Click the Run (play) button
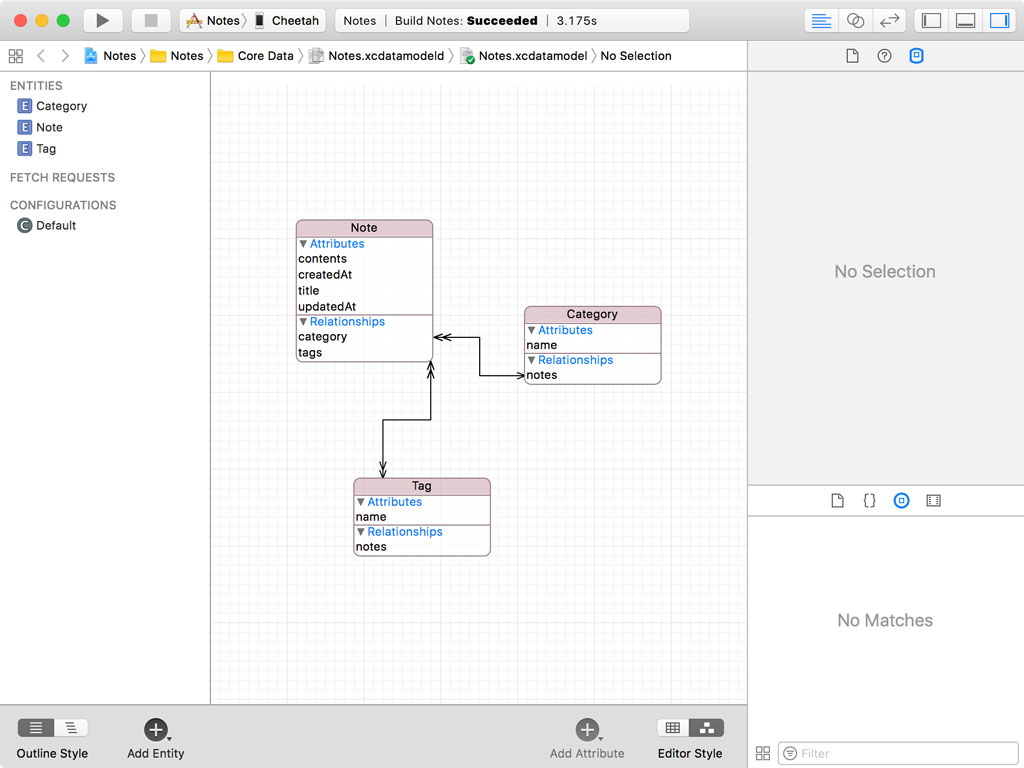This screenshot has height=768, width=1024. pos(102,21)
